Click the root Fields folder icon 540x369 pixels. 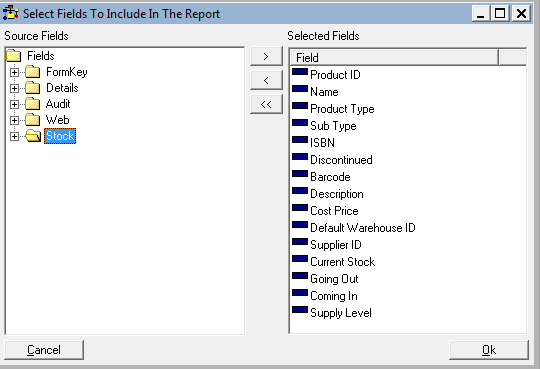click(14, 56)
